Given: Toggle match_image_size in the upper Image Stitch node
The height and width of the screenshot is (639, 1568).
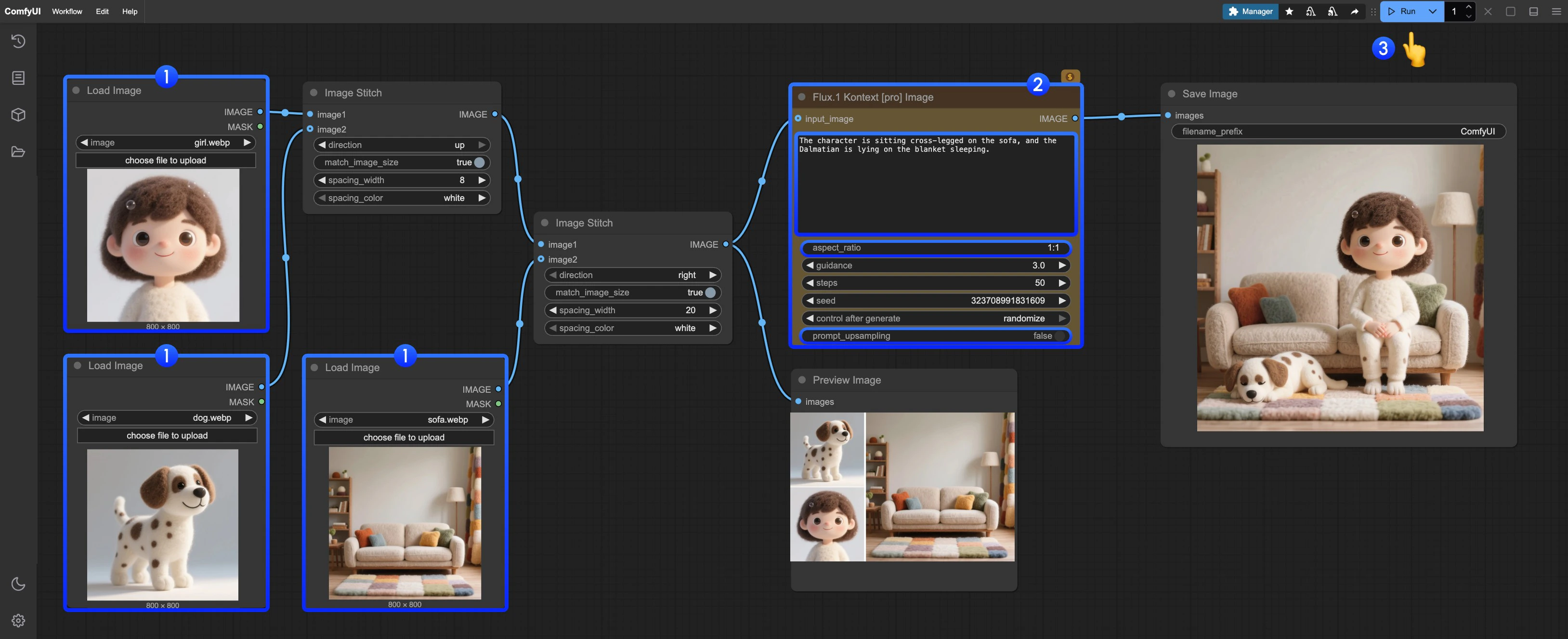Looking at the screenshot, I should point(479,162).
